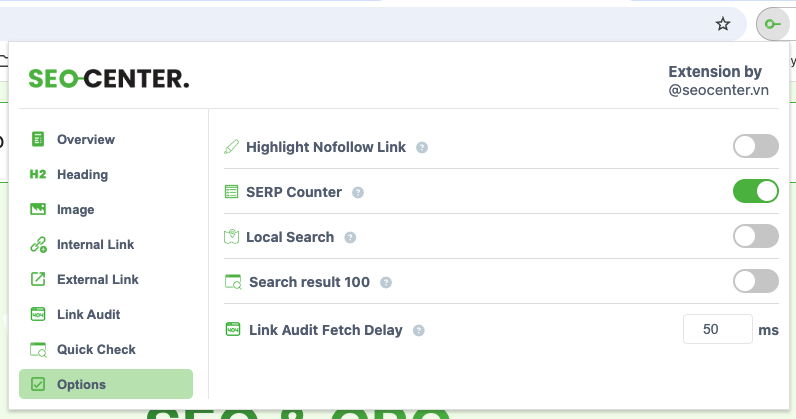
Task: Open the Link Audit section
Action: pos(88,314)
